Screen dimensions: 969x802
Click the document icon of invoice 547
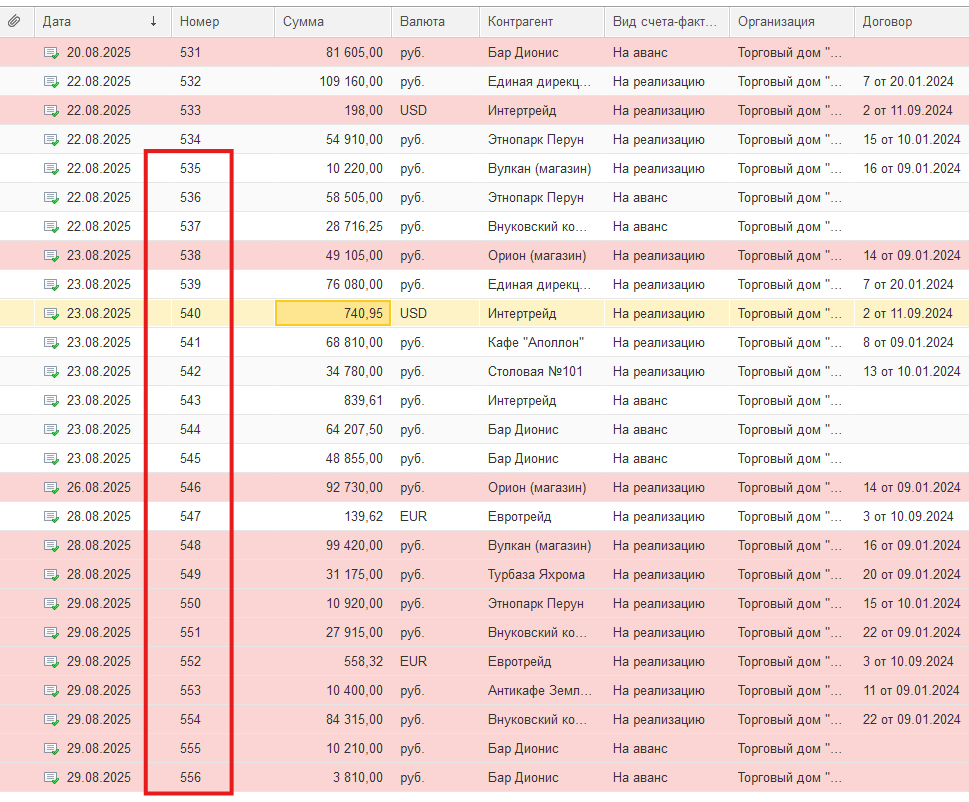coord(51,517)
